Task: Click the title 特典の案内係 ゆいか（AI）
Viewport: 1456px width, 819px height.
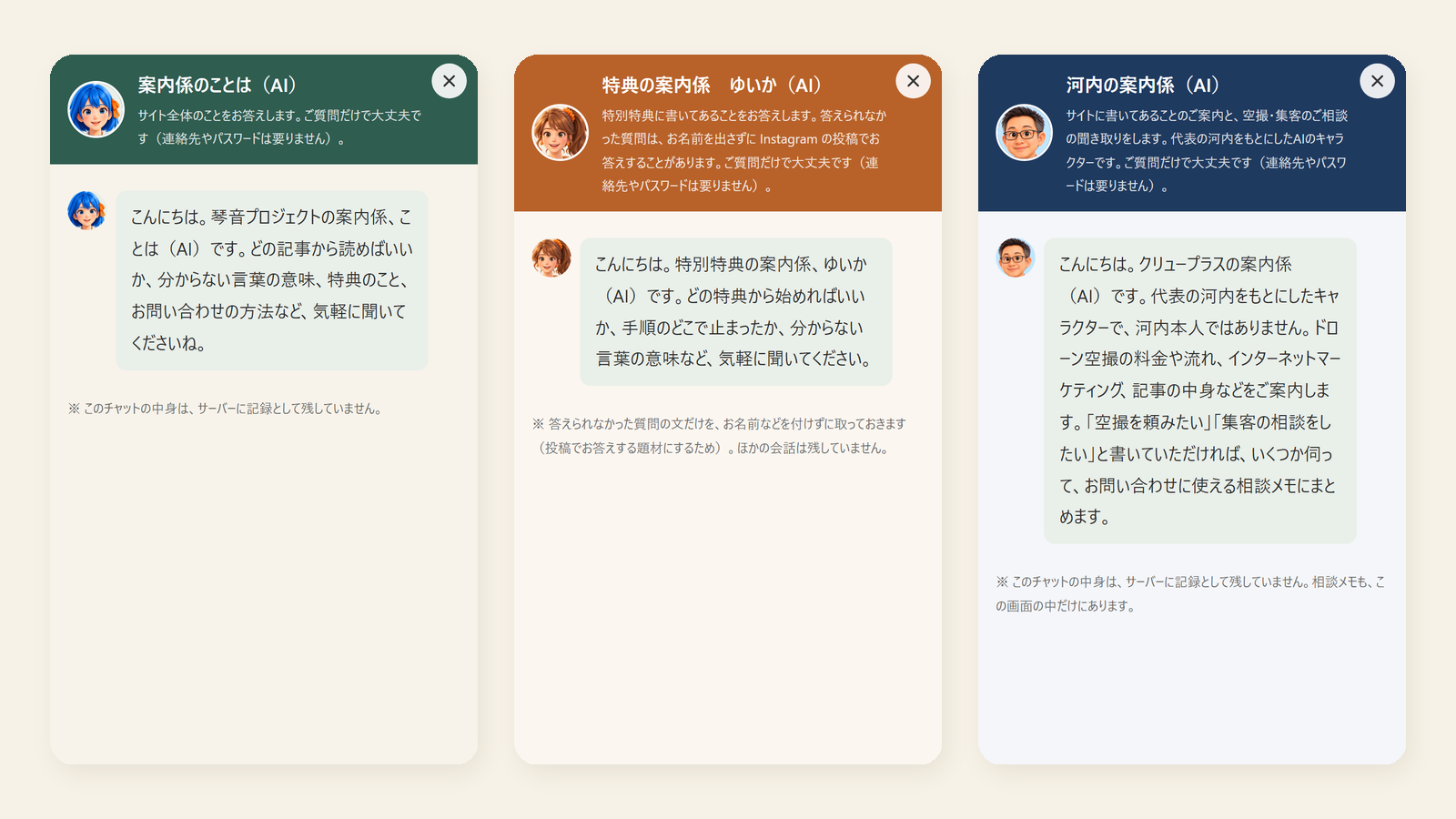Action: click(713, 85)
